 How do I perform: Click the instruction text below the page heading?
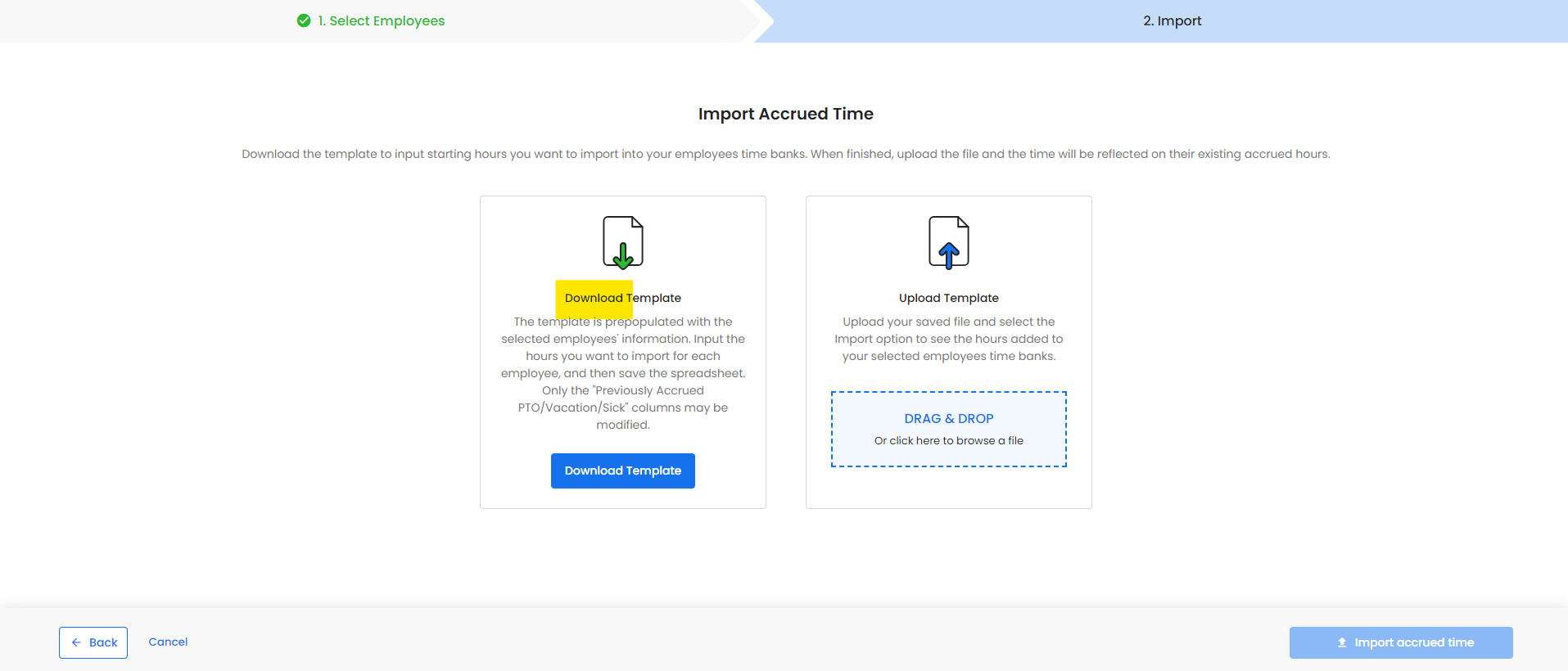pos(785,154)
